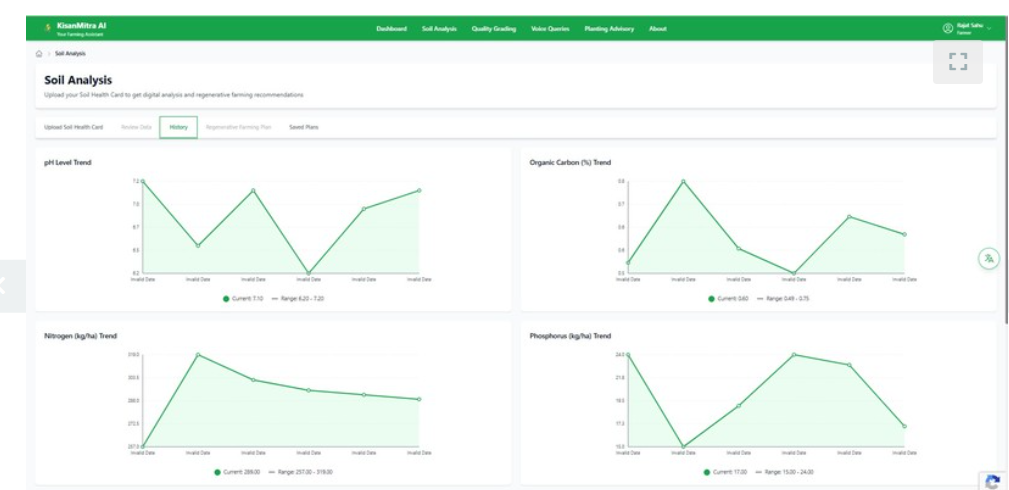The image size is (1009, 490).
Task: Click the Soil Analysis page heading
Action: (78, 80)
